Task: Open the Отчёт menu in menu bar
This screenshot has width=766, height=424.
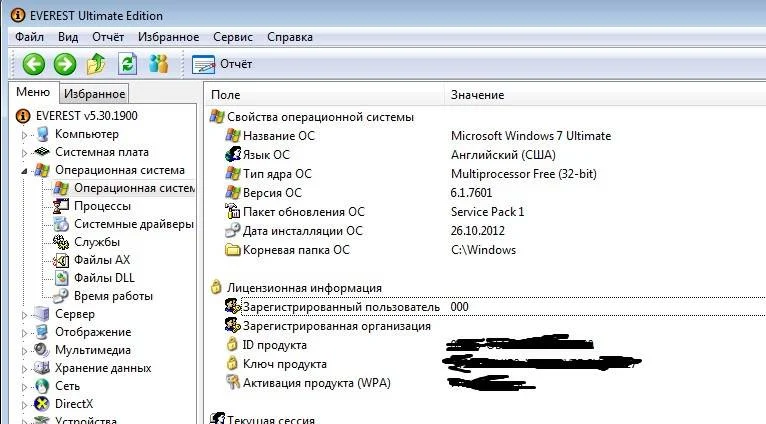Action: 108,37
